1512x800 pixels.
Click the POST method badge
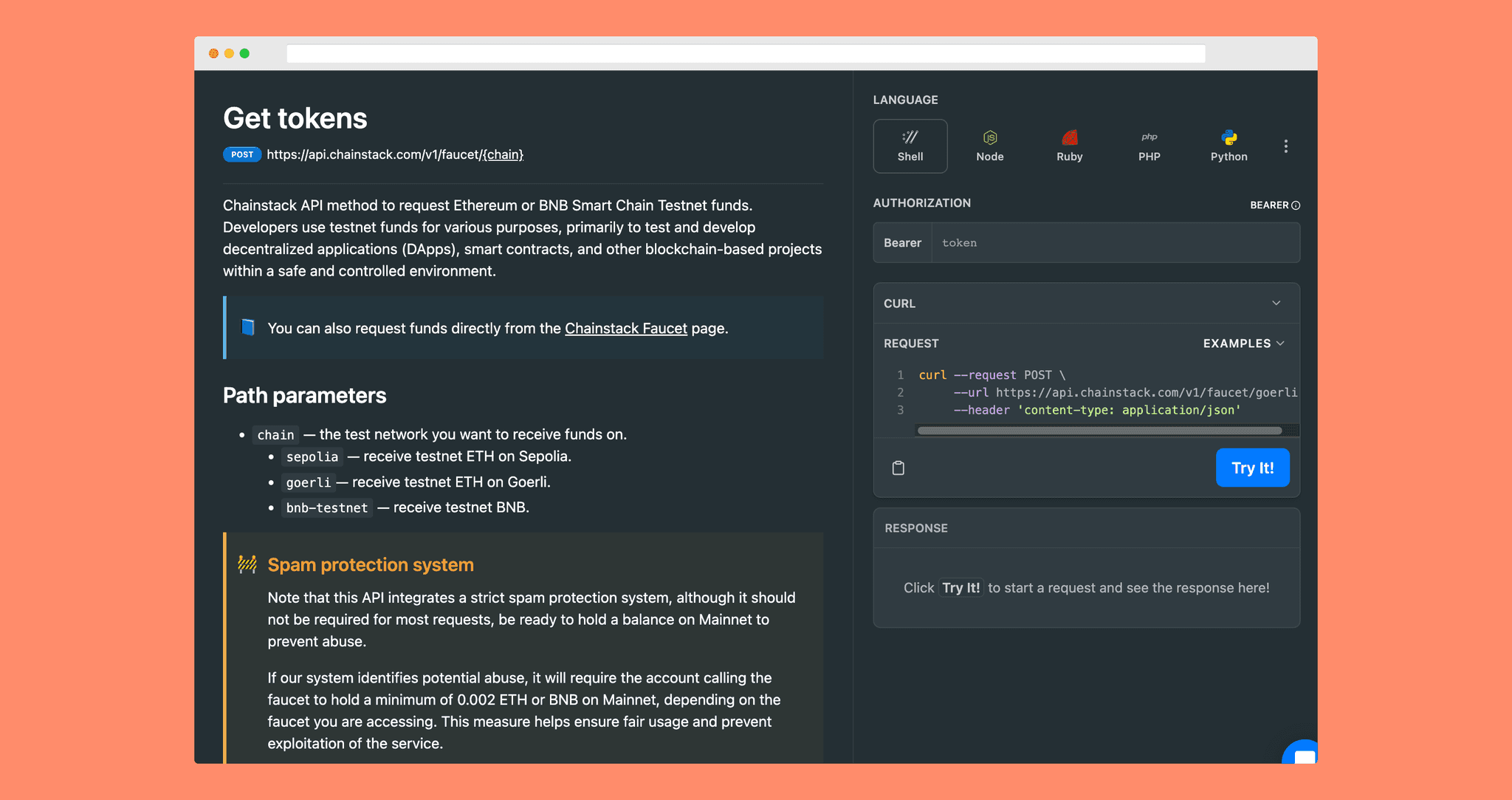241,154
